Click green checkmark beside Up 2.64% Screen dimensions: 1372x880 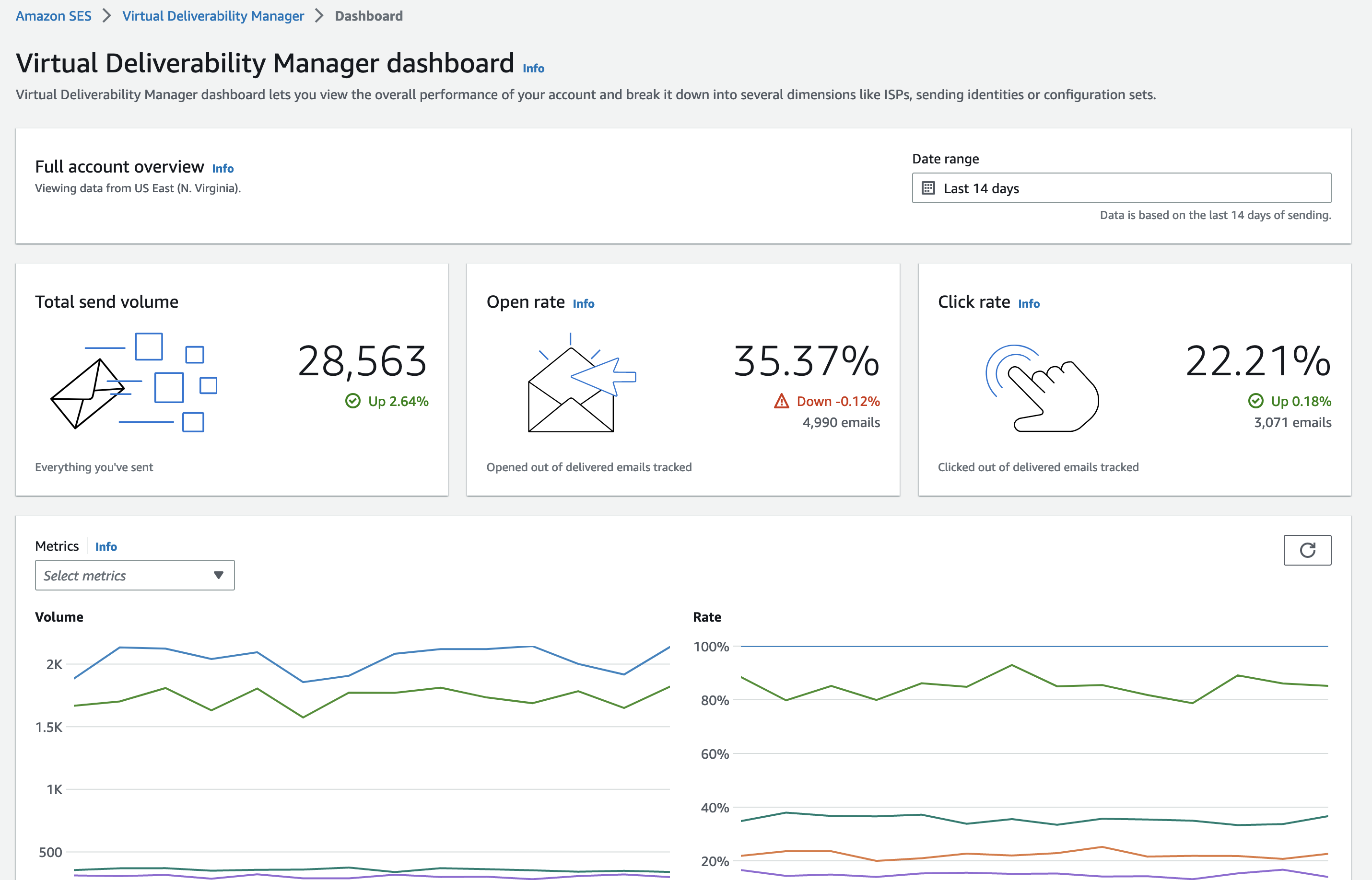pyautogui.click(x=353, y=401)
